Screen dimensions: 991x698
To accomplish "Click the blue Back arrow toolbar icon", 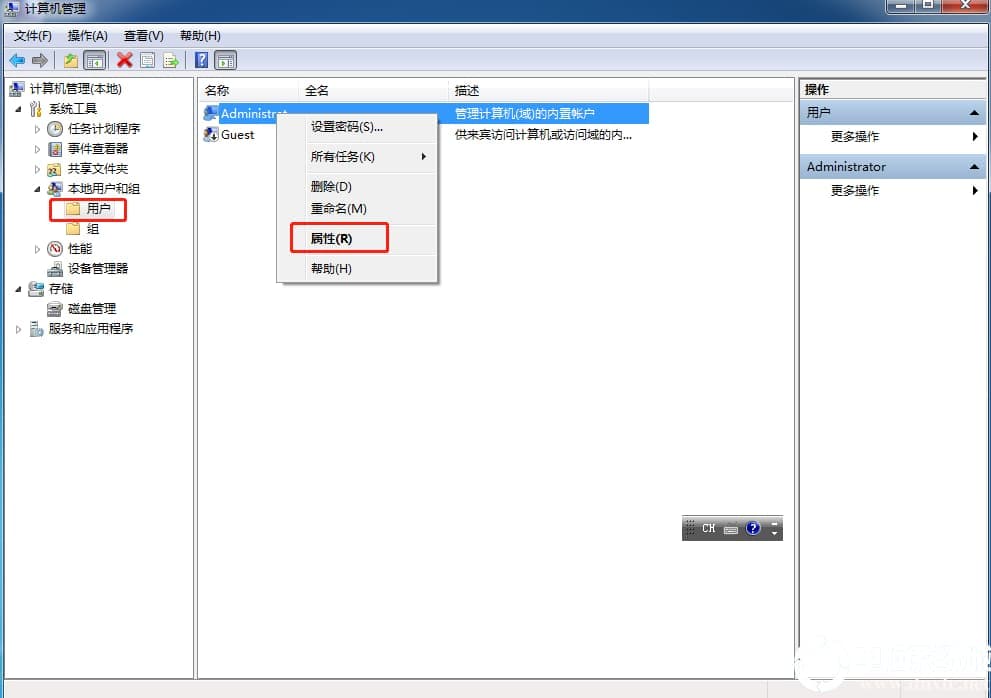I will 17,61.
